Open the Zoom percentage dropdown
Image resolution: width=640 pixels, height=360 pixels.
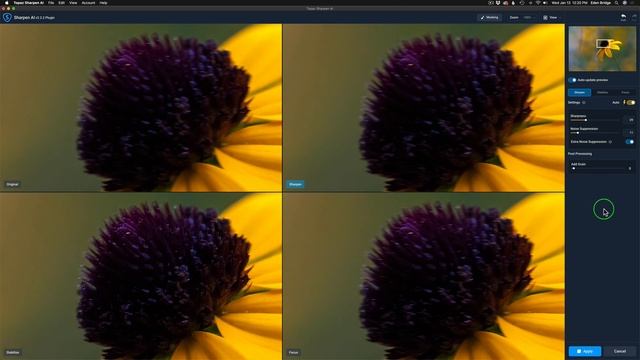[x=529, y=18]
